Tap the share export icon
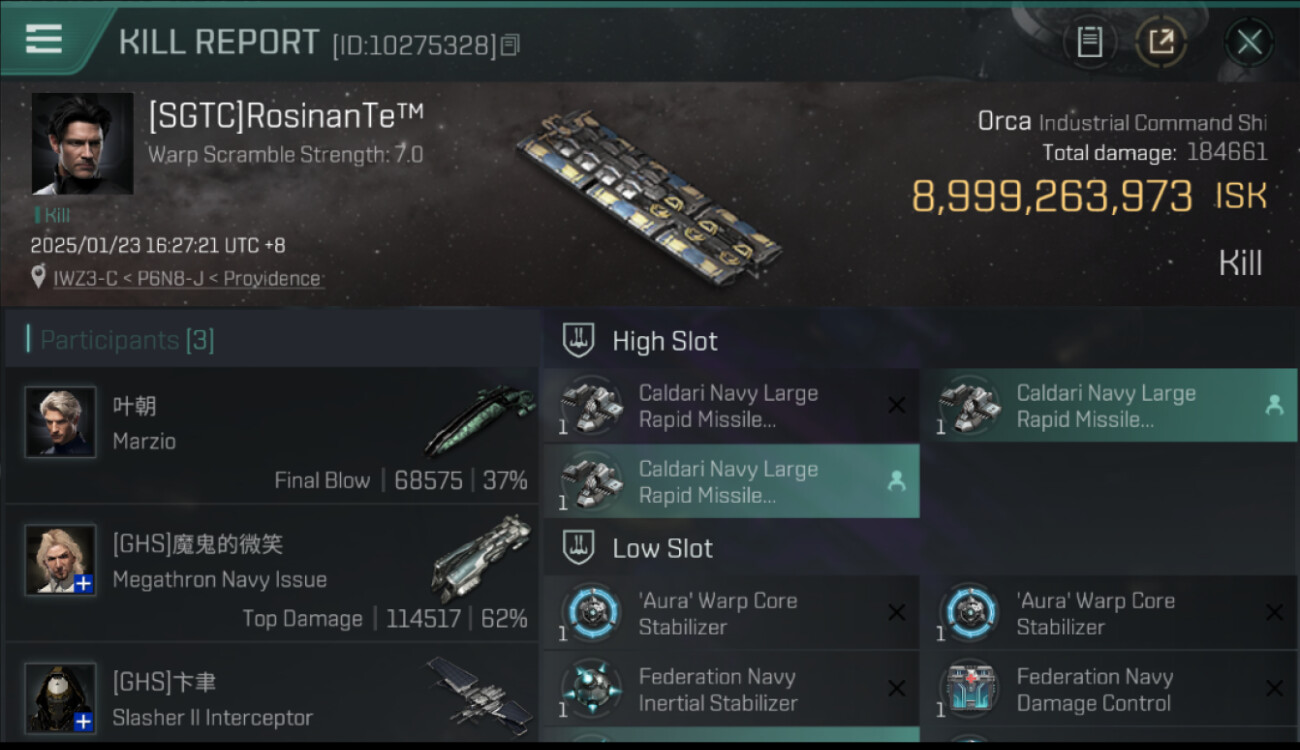Viewport: 1300px width, 750px height. click(x=1160, y=42)
